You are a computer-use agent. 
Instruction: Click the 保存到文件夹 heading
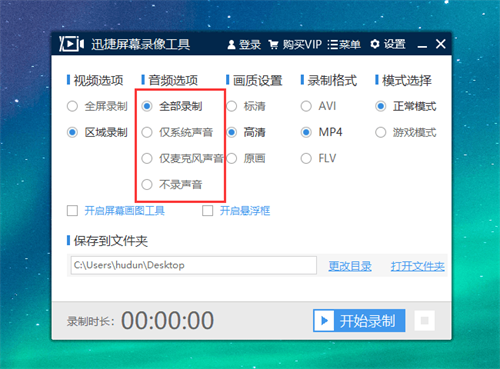111,241
